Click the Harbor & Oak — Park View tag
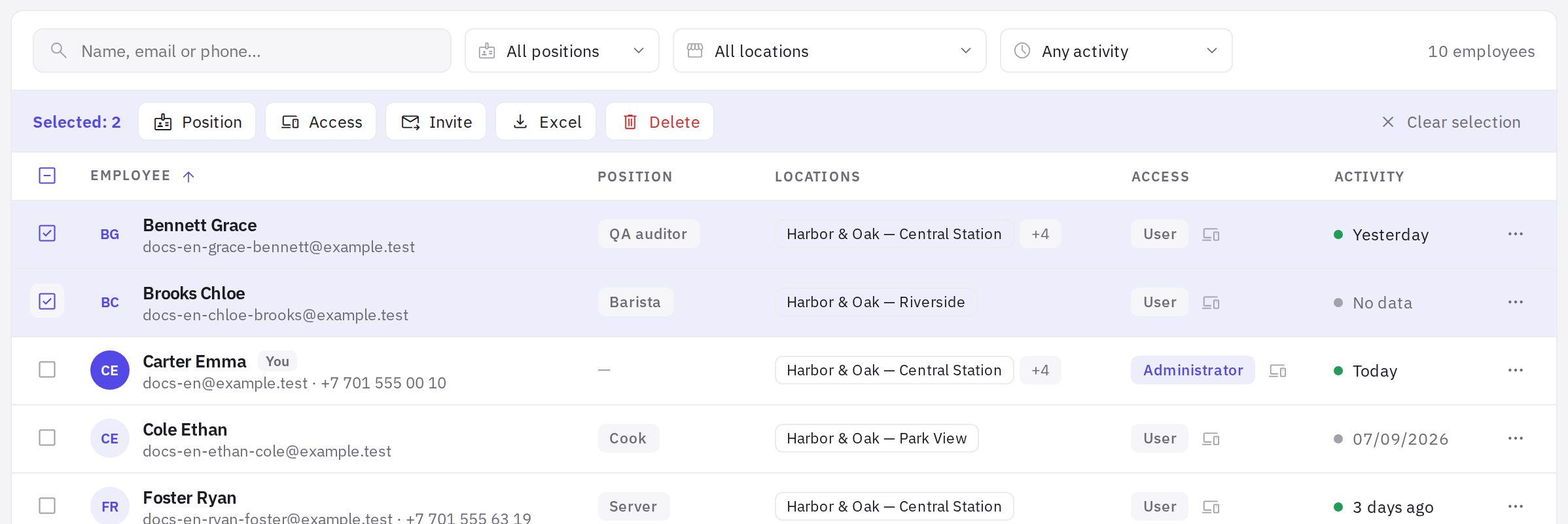 tap(877, 438)
